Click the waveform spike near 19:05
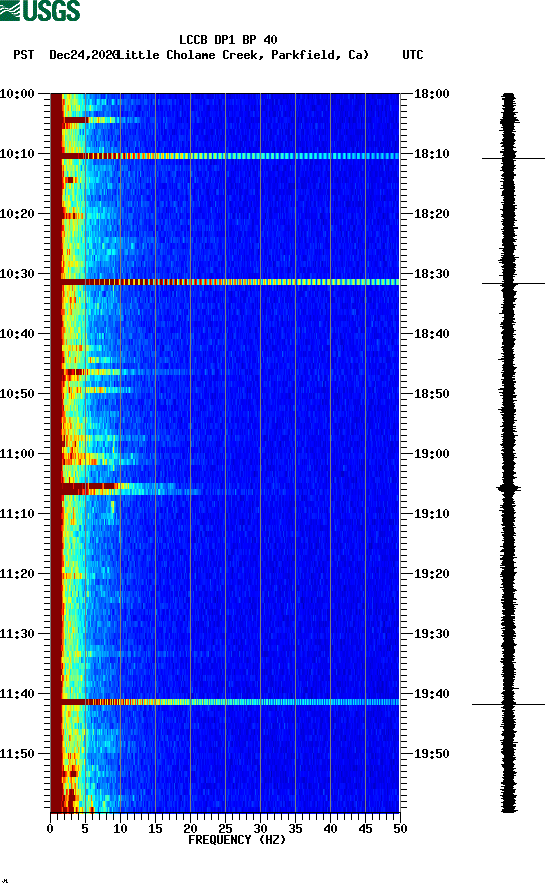Viewport: 552px width, 892px height. [x=509, y=488]
